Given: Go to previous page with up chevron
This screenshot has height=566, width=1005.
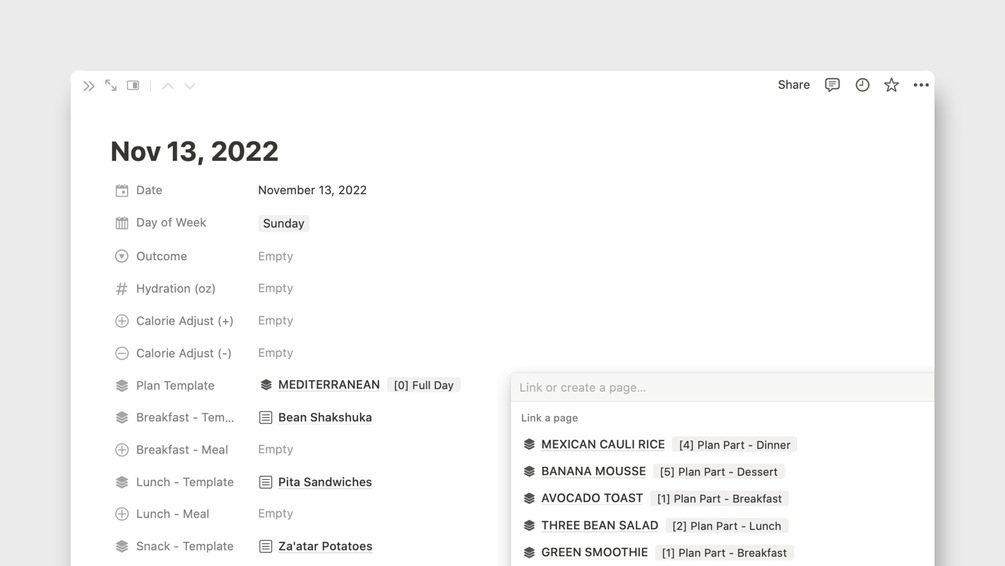Looking at the screenshot, I should tap(168, 86).
